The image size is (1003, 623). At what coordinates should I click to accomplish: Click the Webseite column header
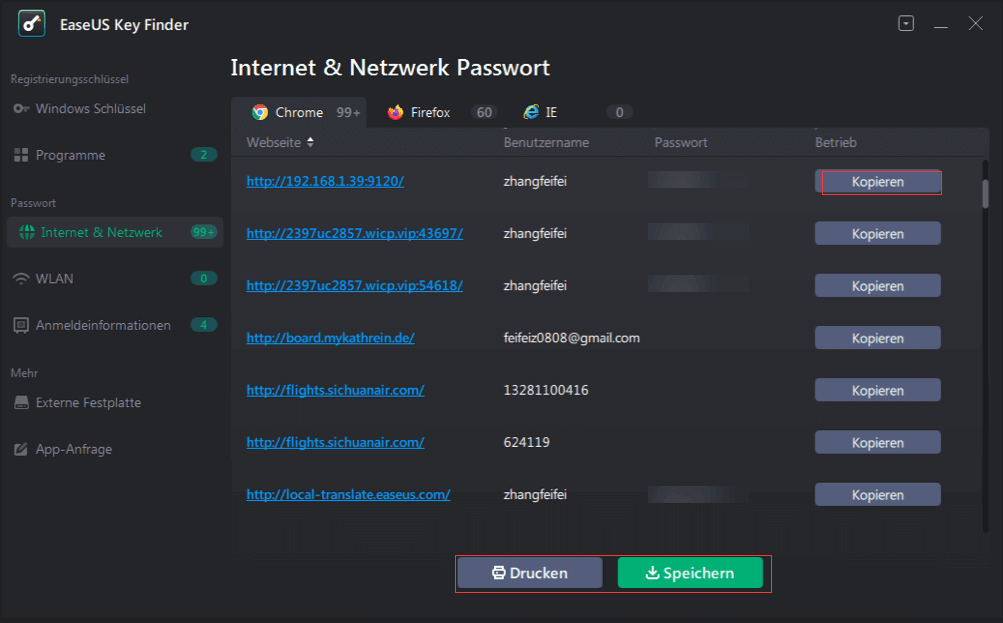click(x=274, y=142)
